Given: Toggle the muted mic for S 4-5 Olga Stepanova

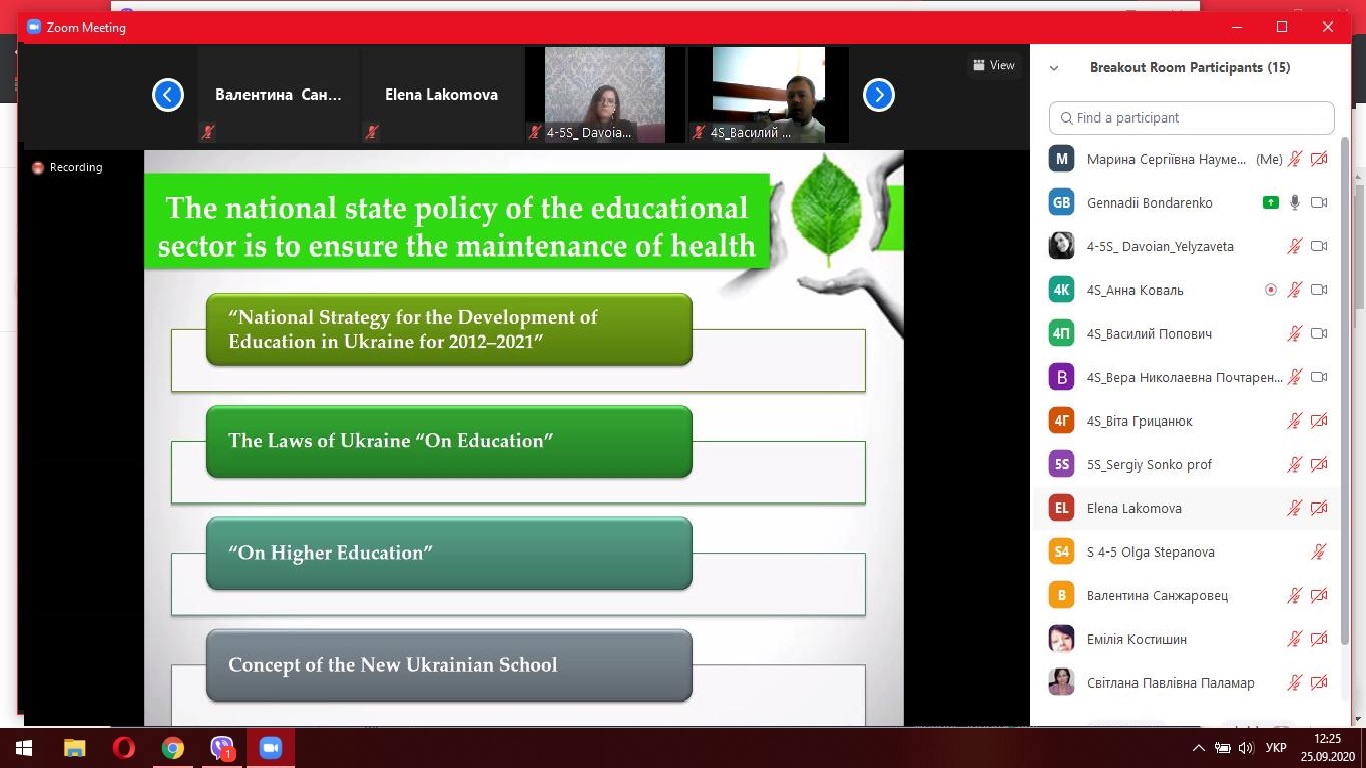Looking at the screenshot, I should (x=1319, y=552).
